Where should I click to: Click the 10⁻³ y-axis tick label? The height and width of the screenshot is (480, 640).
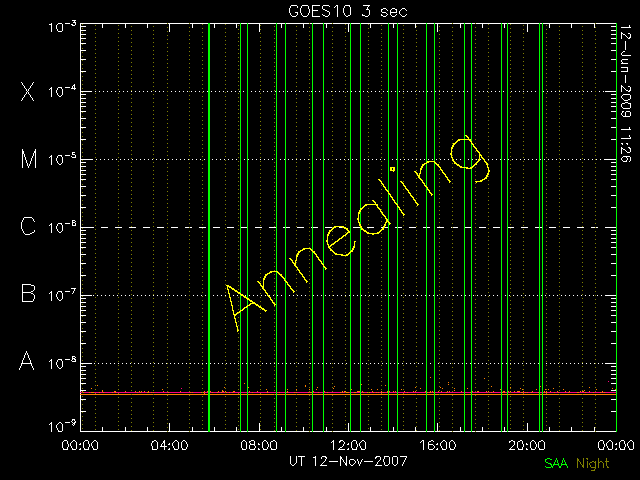pyautogui.click(x=62, y=27)
